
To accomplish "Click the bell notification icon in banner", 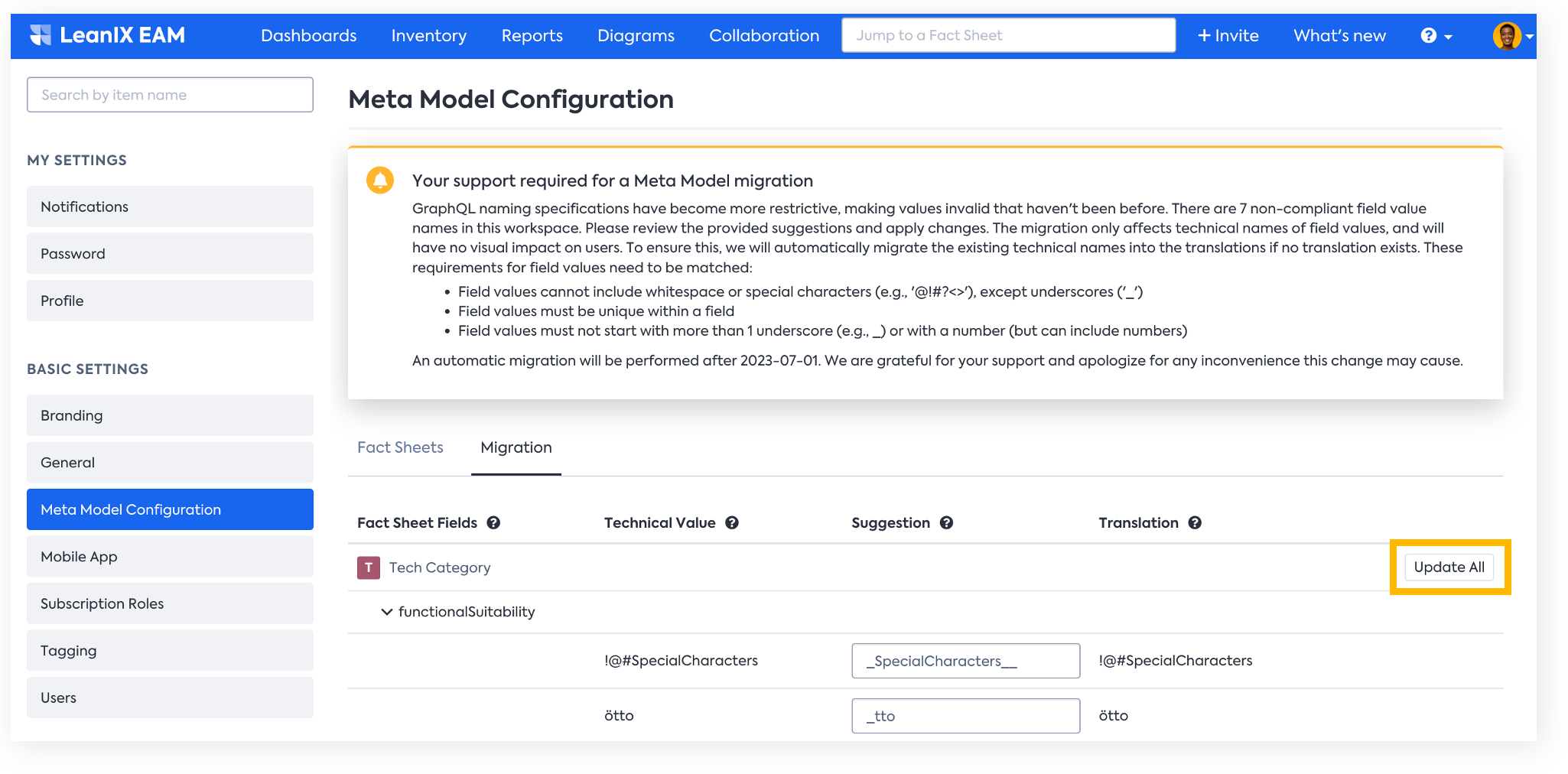I will [x=380, y=180].
